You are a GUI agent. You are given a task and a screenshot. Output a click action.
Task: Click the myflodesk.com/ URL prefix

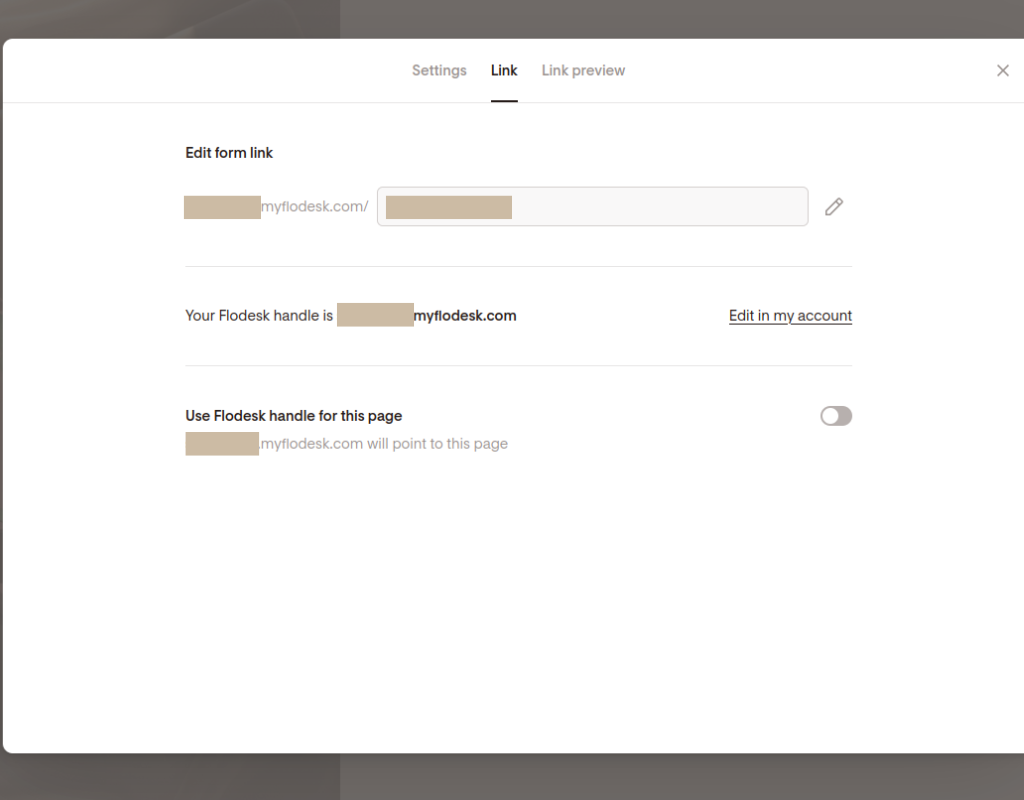pyautogui.click(x=315, y=206)
